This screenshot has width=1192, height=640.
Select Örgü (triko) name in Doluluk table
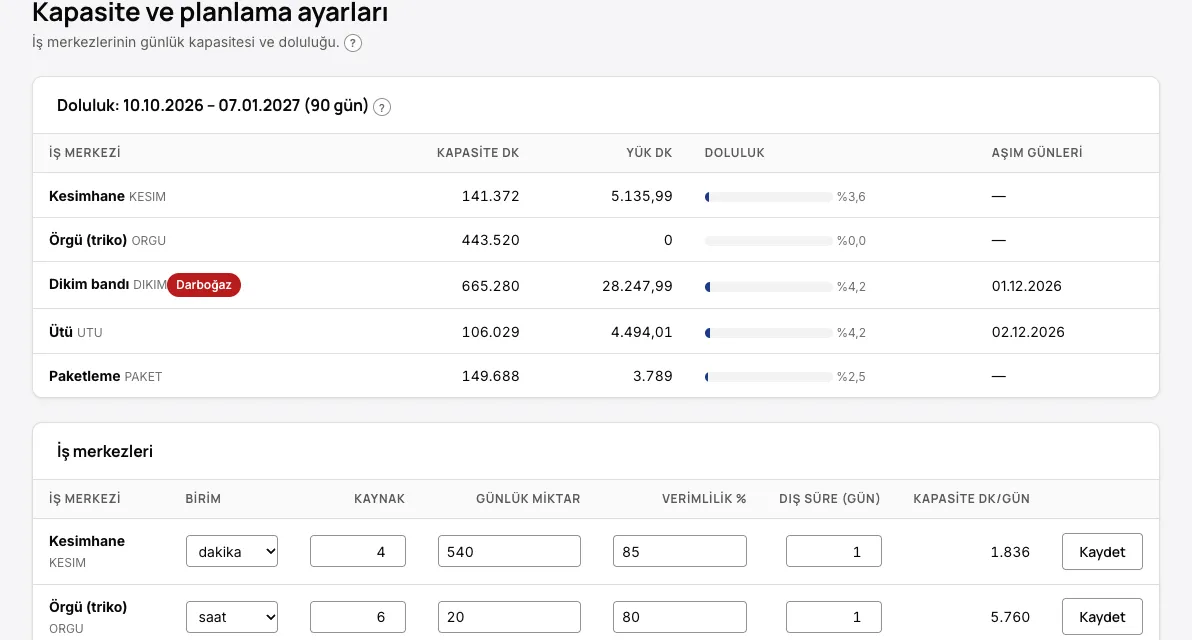click(x=88, y=240)
